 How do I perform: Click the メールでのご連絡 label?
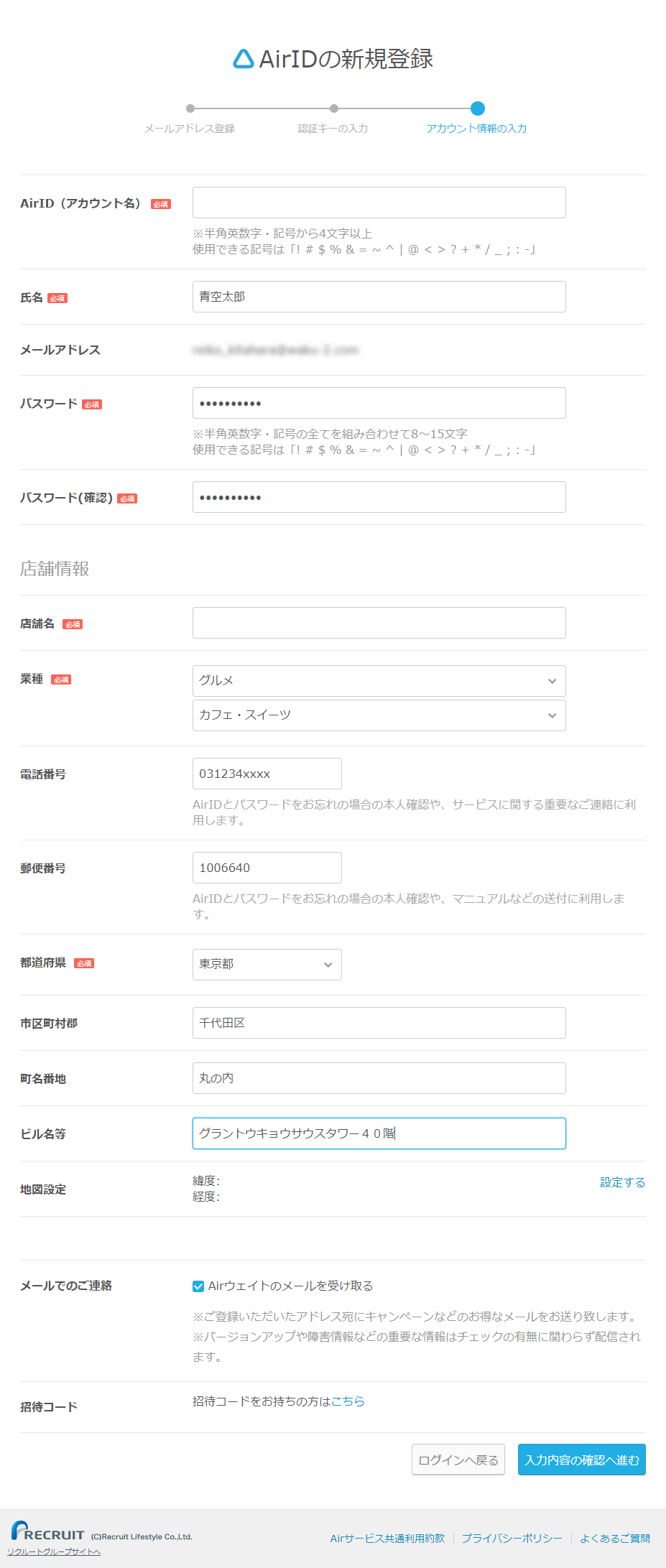coord(66,1286)
